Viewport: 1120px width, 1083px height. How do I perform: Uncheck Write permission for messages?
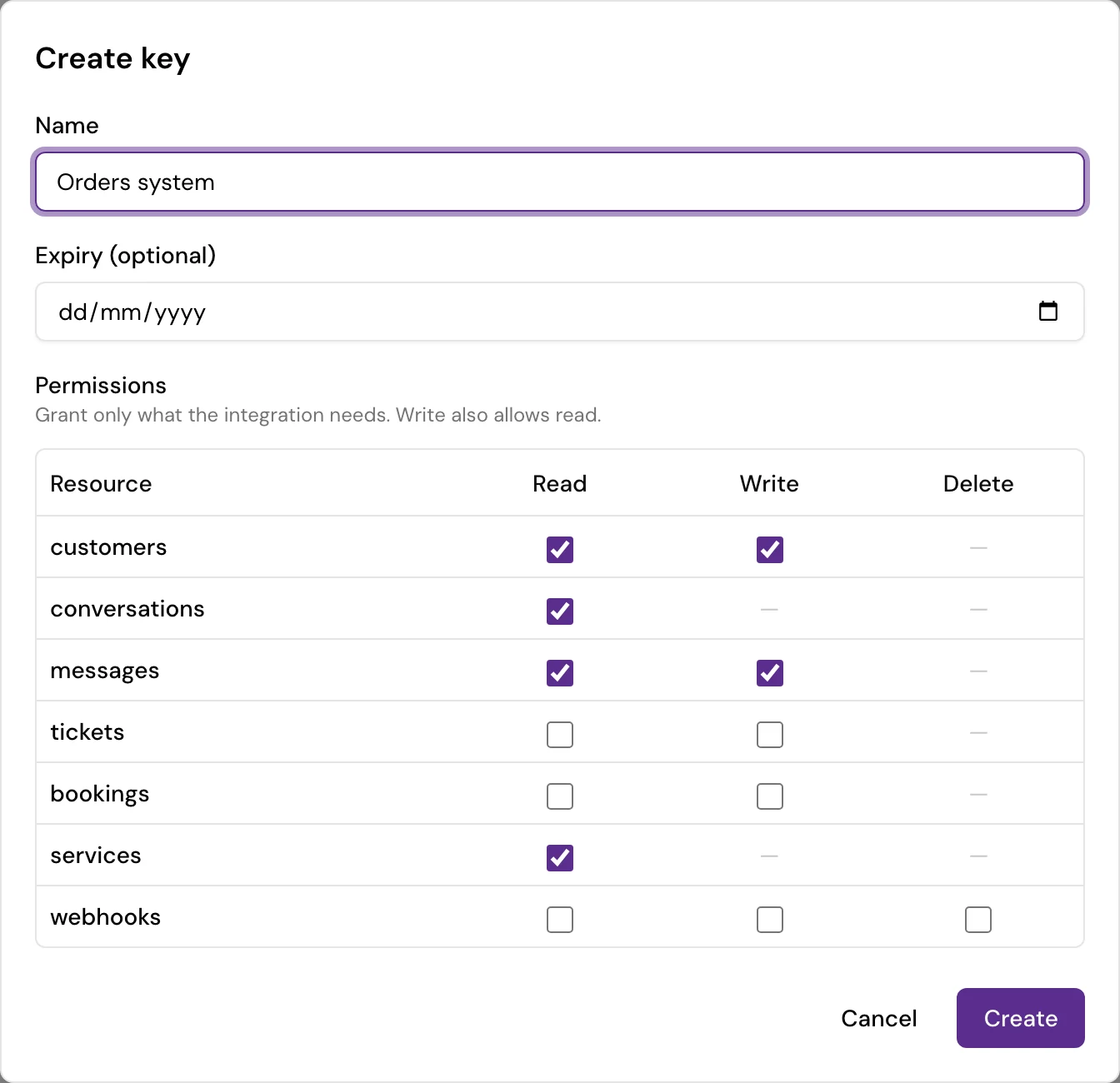click(x=770, y=672)
